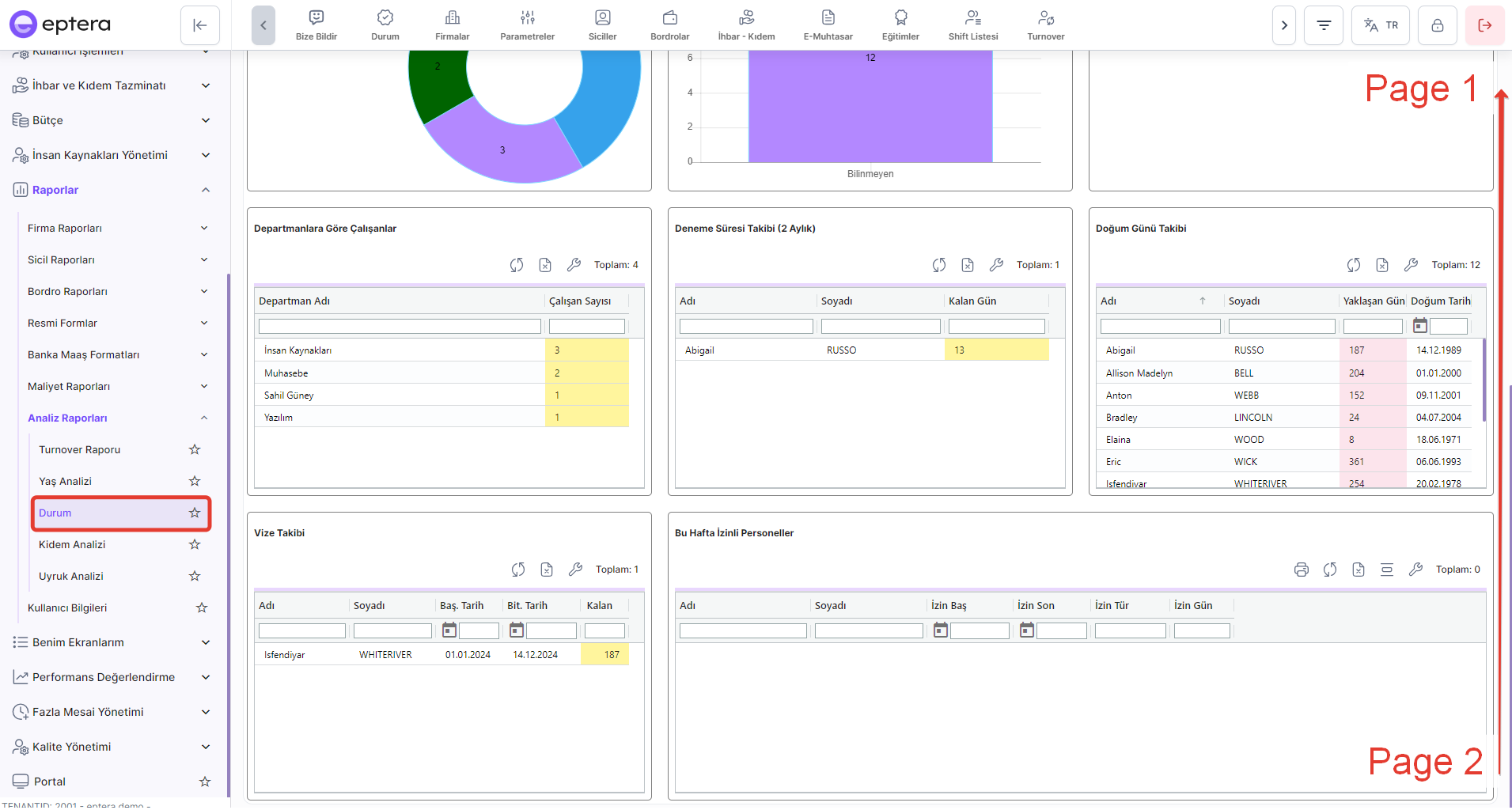
Task: Toggle favorite star for Turnover Raporu
Action: tap(195, 449)
